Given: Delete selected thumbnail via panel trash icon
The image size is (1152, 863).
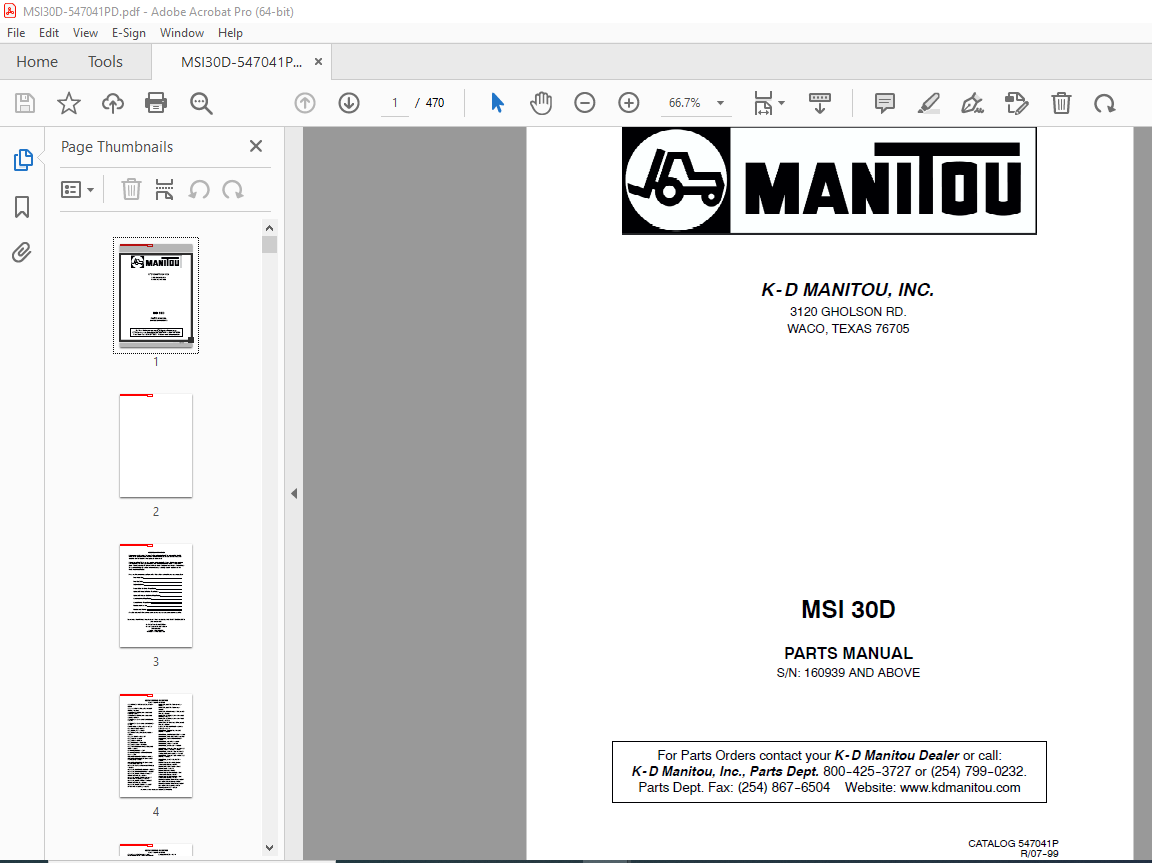Looking at the screenshot, I should (x=131, y=189).
